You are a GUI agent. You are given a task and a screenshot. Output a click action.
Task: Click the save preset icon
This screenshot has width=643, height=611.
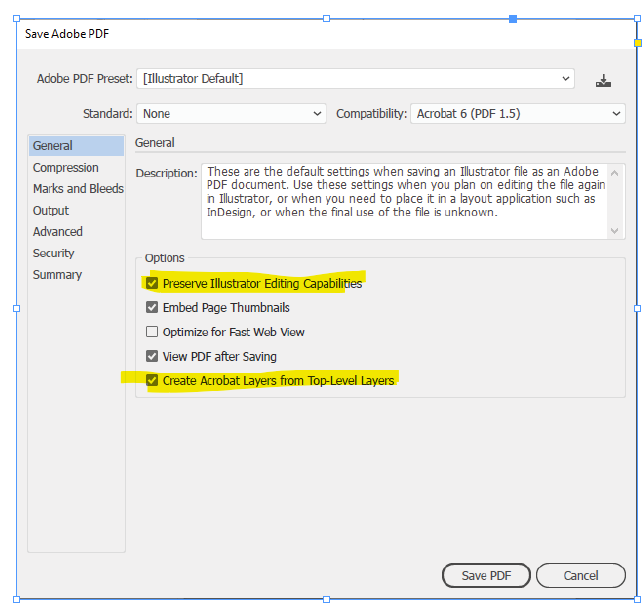[x=603, y=79]
